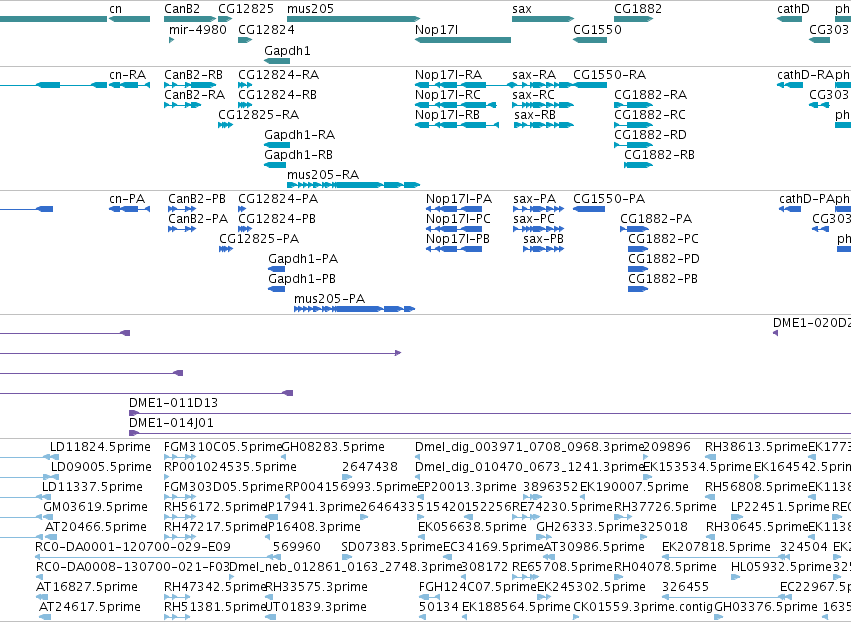This screenshot has width=851, height=622.
Task: Open BAC clone DME1-014J01
Action: click(x=171, y=423)
